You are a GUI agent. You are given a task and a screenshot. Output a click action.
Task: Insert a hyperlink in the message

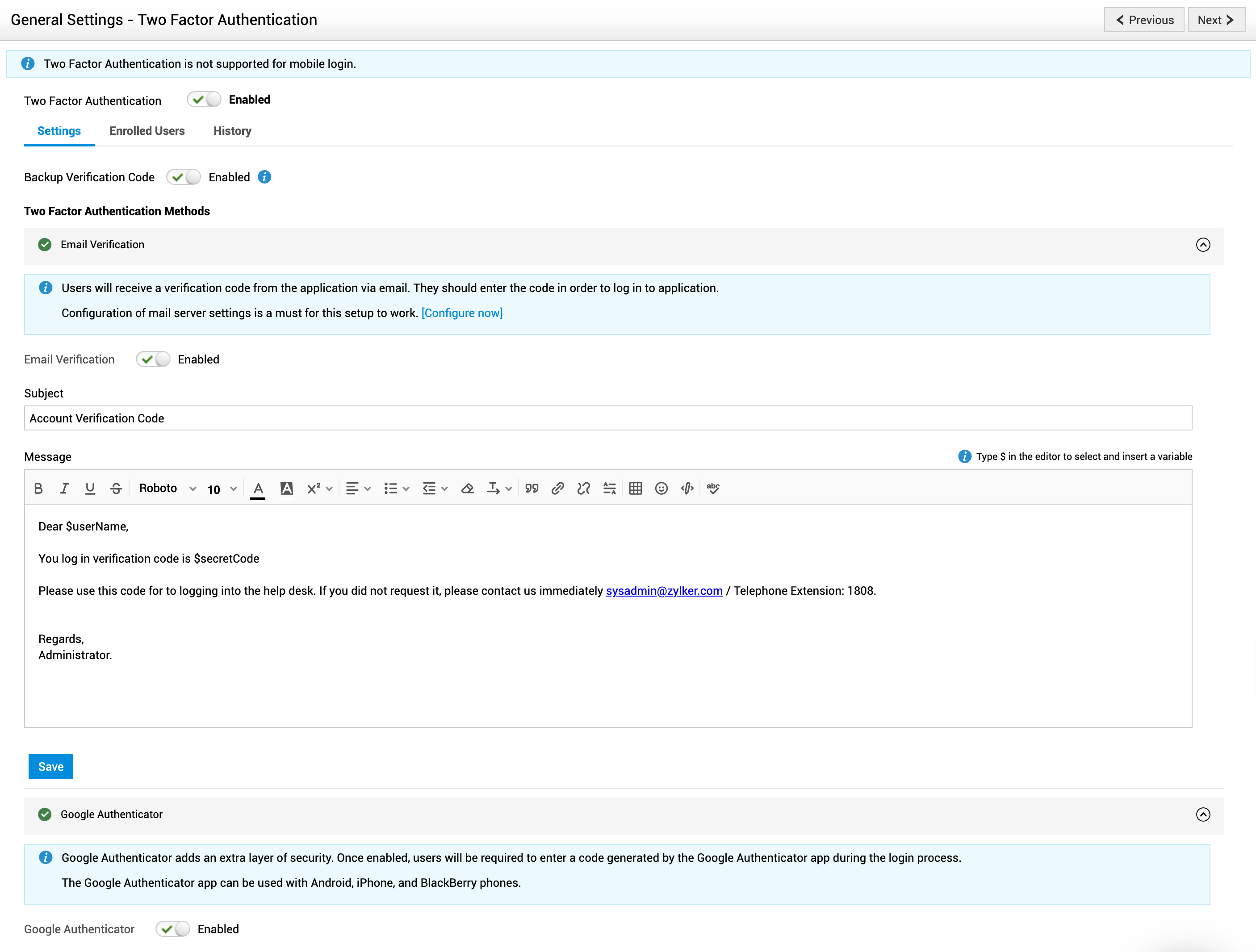coord(557,488)
